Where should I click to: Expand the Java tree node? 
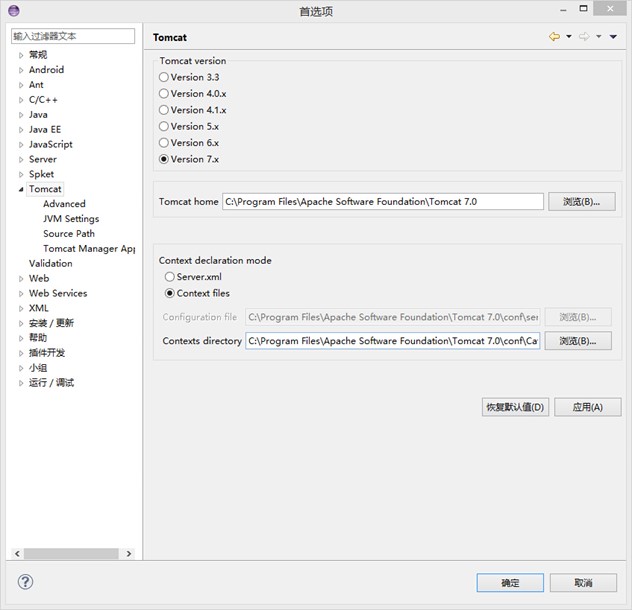[x=21, y=115]
